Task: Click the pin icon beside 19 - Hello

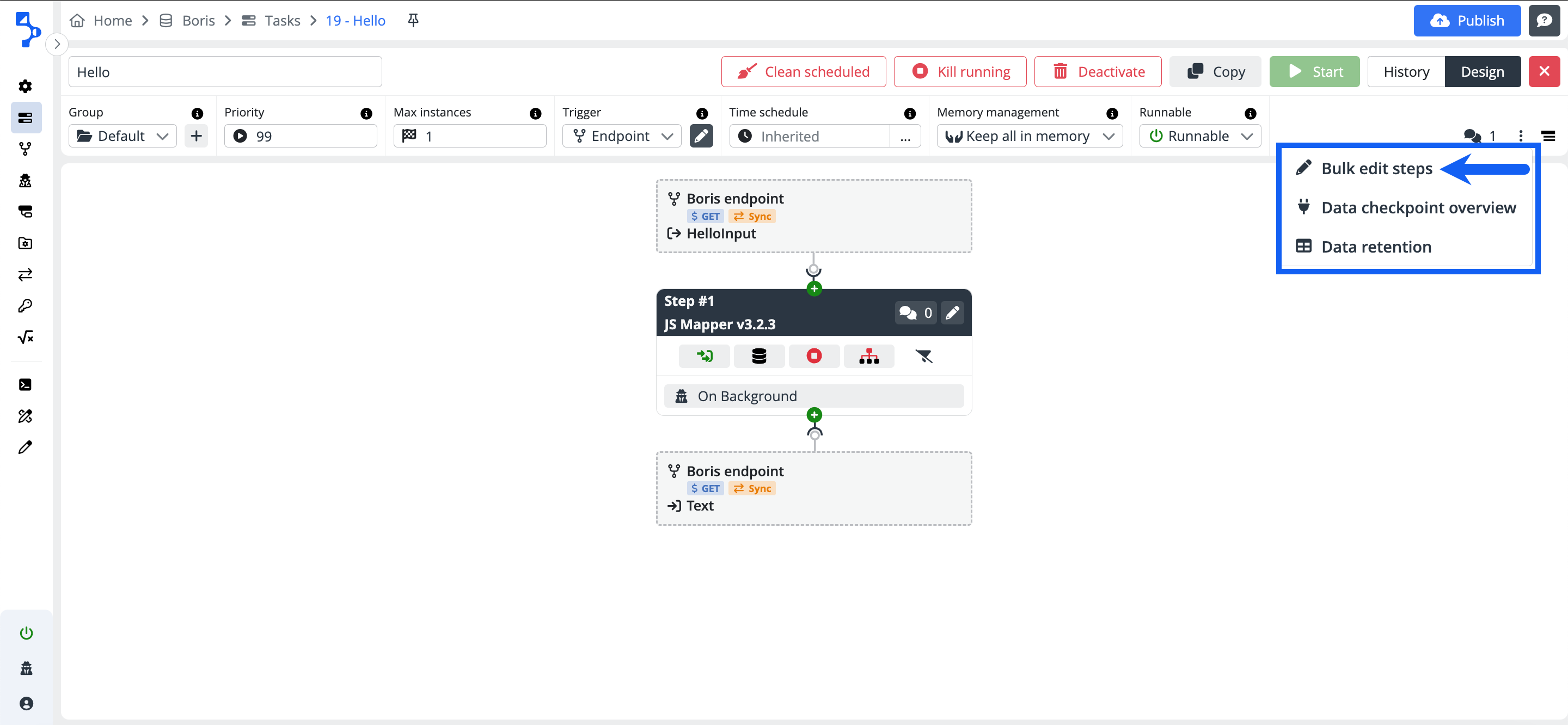Action: [413, 21]
